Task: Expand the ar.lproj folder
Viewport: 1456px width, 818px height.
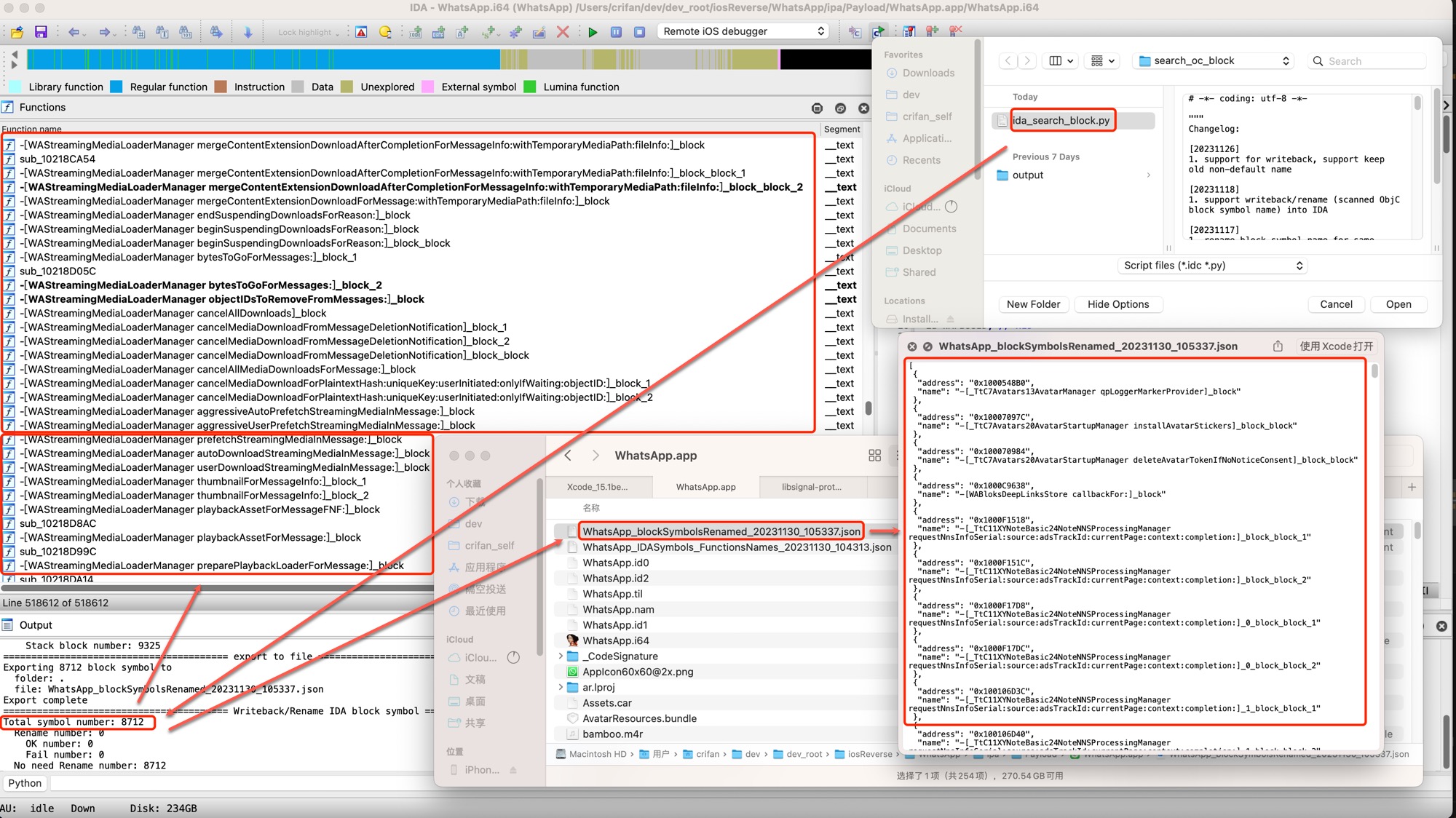Action: click(x=560, y=688)
